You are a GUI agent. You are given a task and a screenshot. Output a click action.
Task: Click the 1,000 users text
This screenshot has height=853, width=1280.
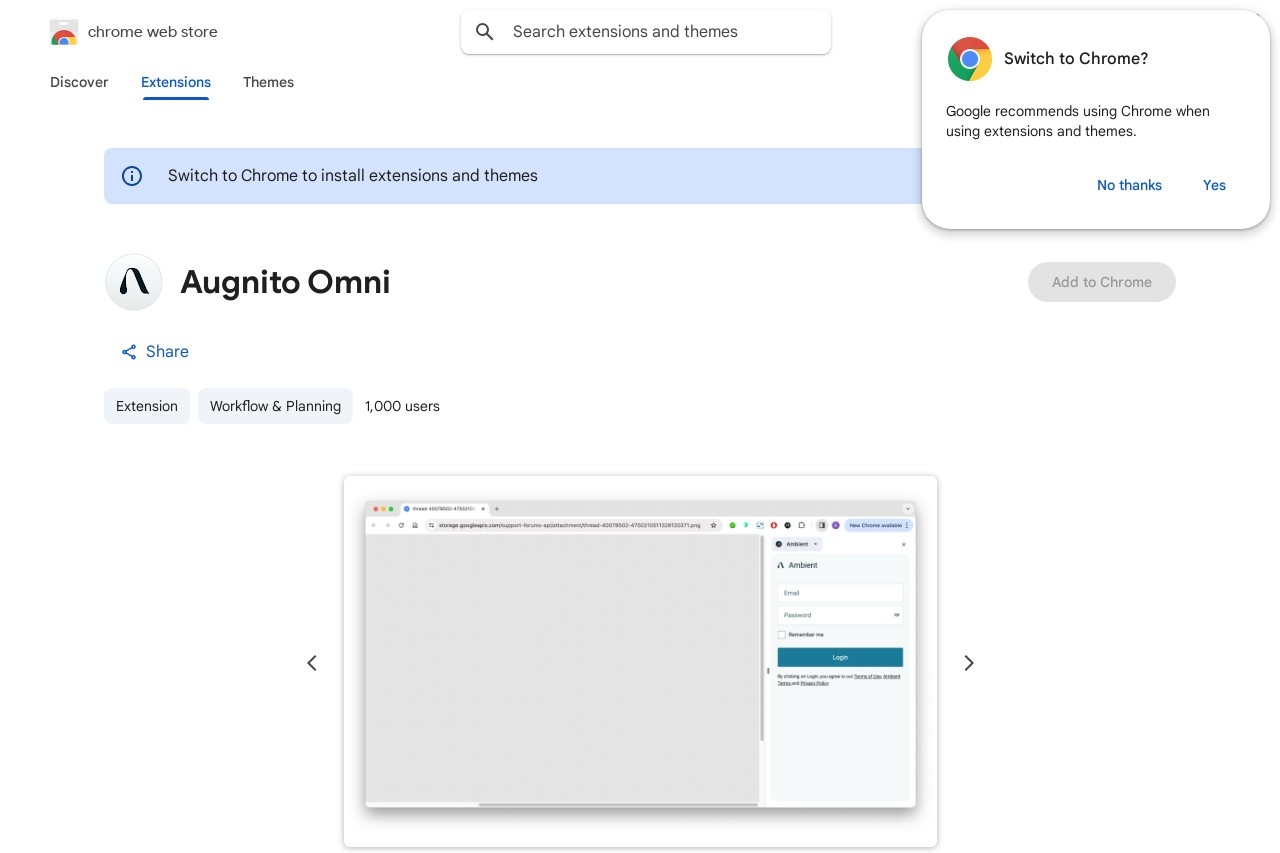click(x=402, y=406)
